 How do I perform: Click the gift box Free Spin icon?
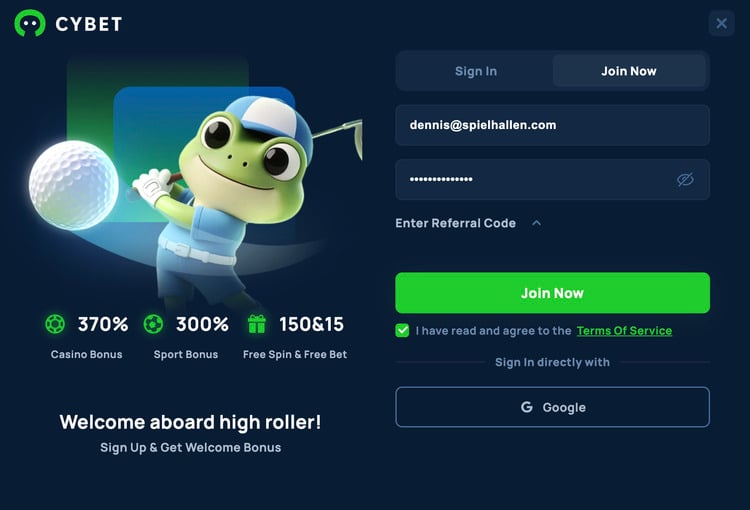coord(257,324)
